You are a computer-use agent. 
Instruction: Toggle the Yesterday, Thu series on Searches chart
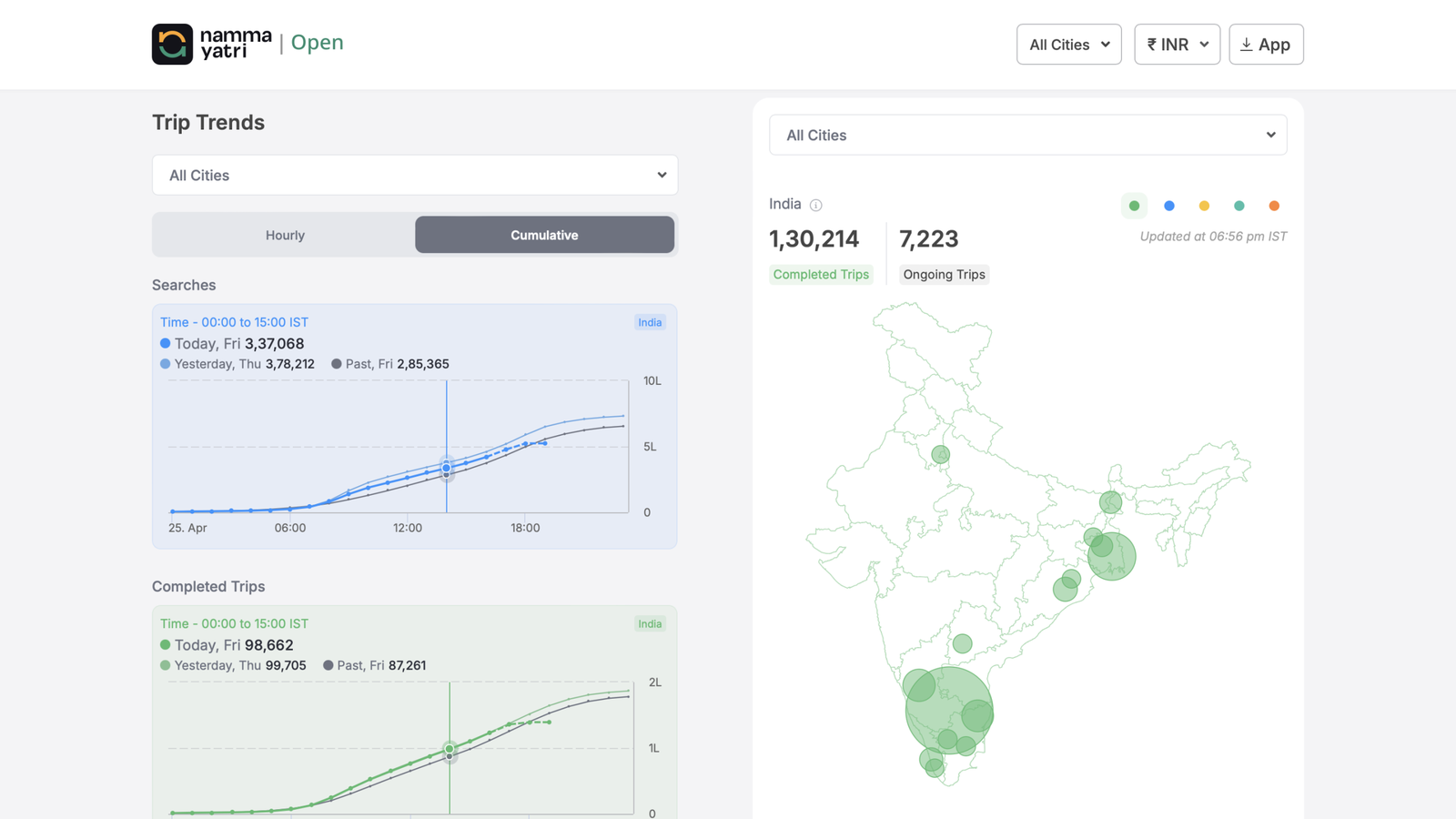pyautogui.click(x=236, y=363)
